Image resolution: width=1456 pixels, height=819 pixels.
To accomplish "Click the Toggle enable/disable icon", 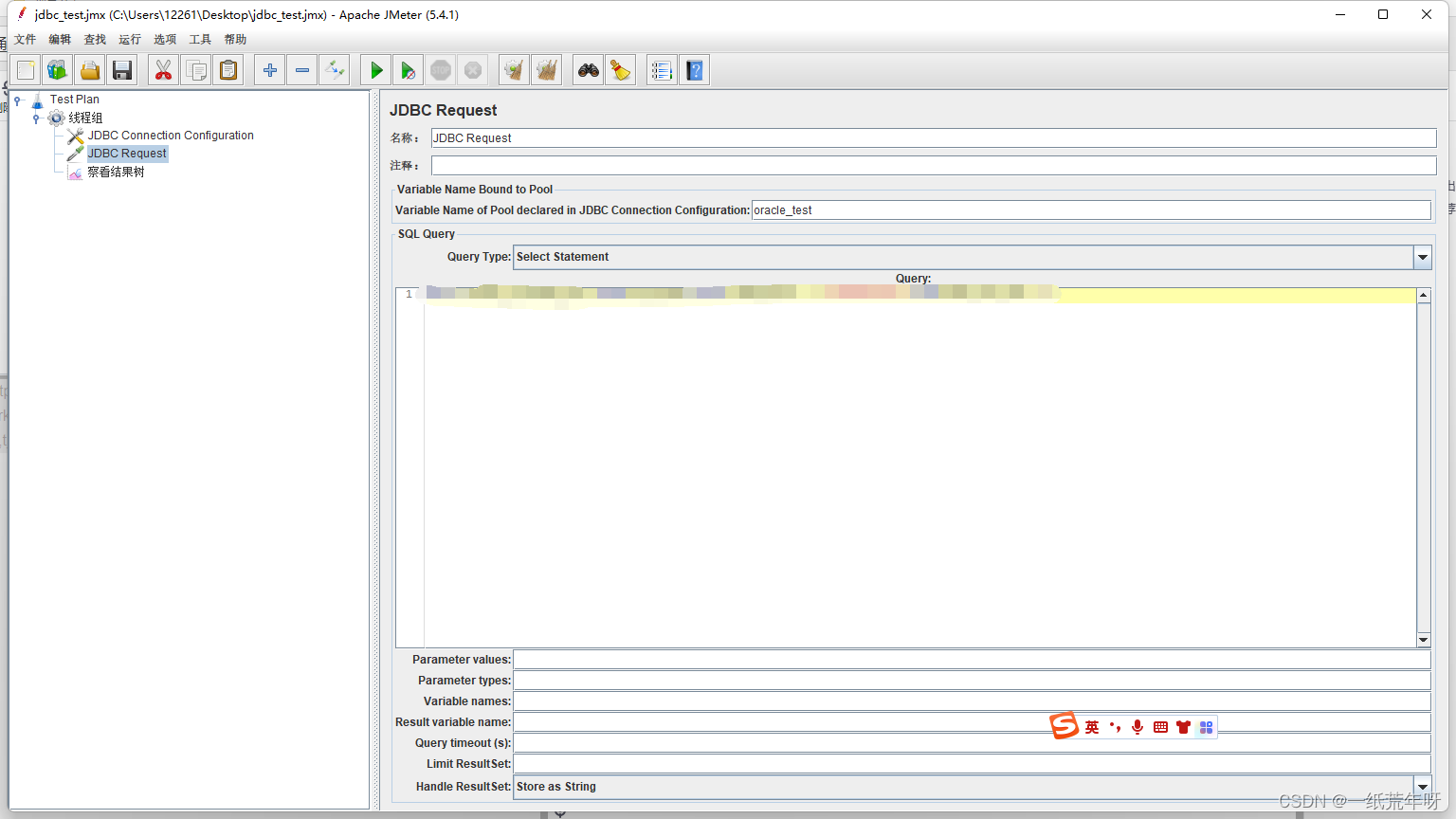I will pyautogui.click(x=335, y=70).
